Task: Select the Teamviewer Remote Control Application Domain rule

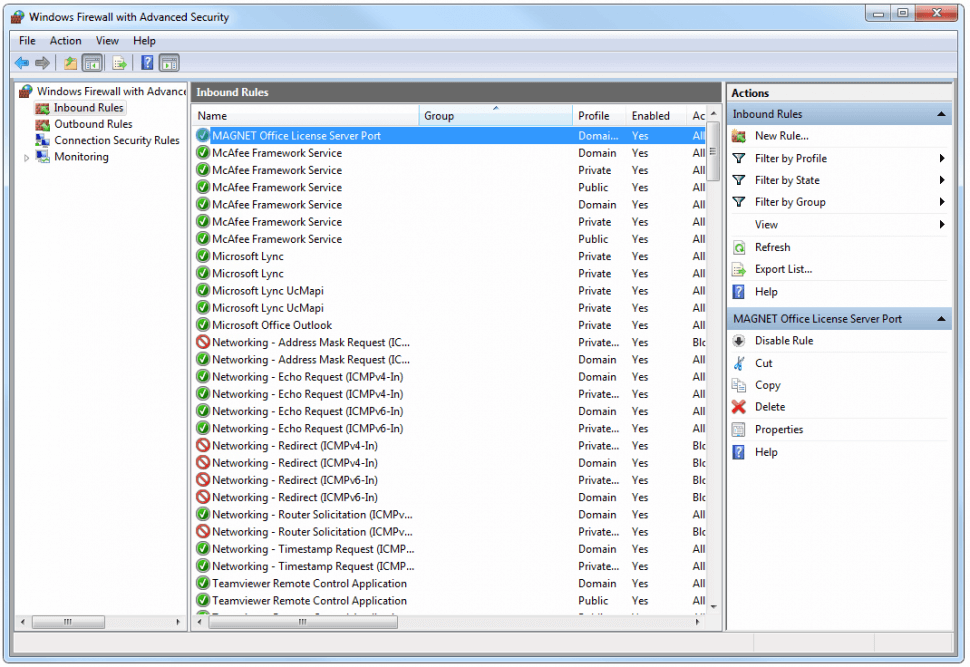Action: (x=449, y=583)
